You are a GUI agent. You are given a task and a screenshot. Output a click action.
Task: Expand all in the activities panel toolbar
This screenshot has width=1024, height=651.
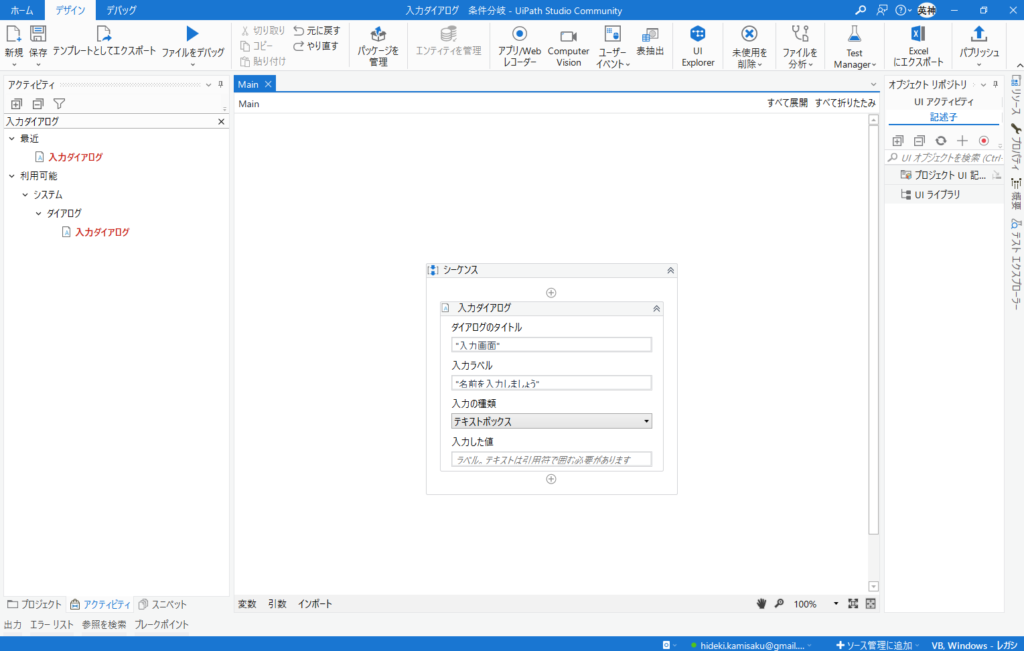point(16,103)
